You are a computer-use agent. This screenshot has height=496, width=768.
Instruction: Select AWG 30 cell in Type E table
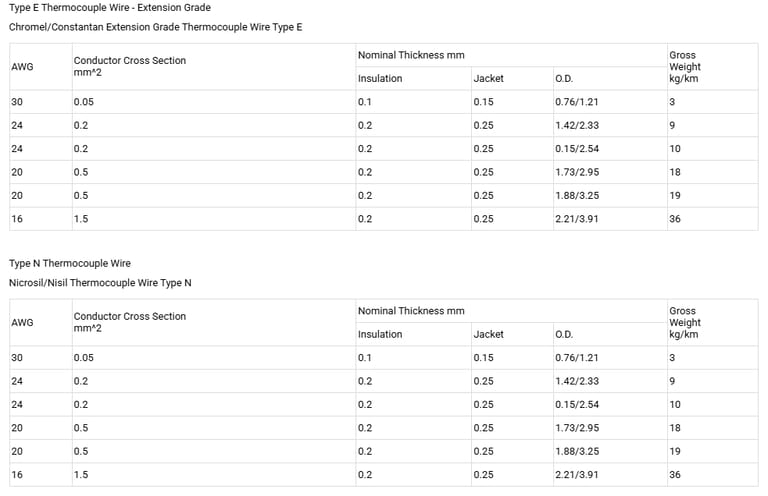coord(17,102)
